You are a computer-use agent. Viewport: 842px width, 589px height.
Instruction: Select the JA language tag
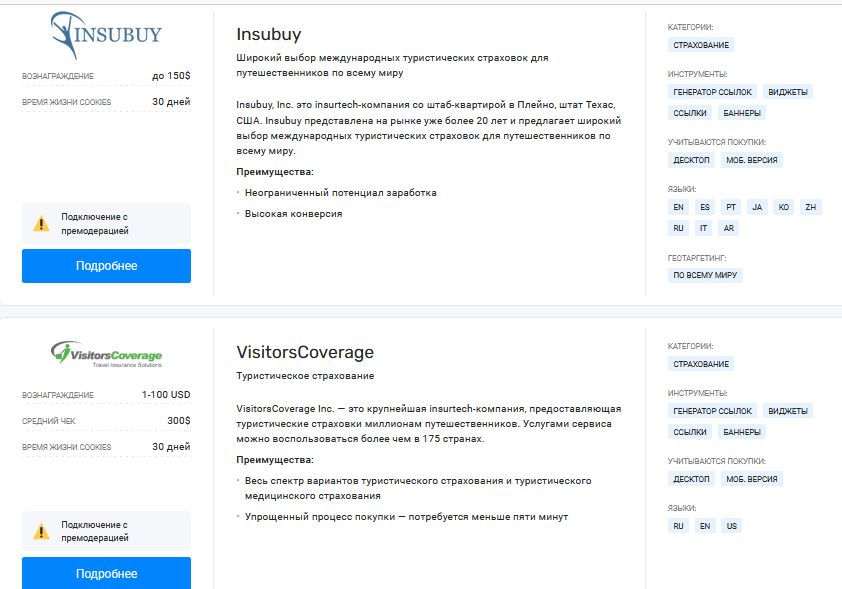[757, 207]
